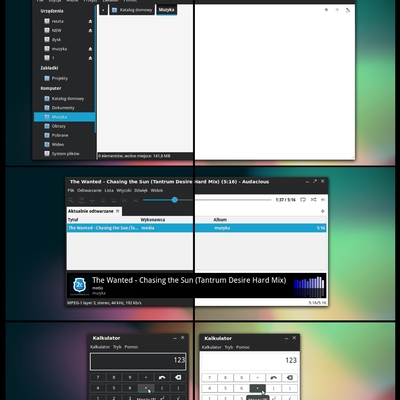The width and height of the screenshot is (400, 400).
Task: Click 8 key in light calculator
Action: [225, 378]
